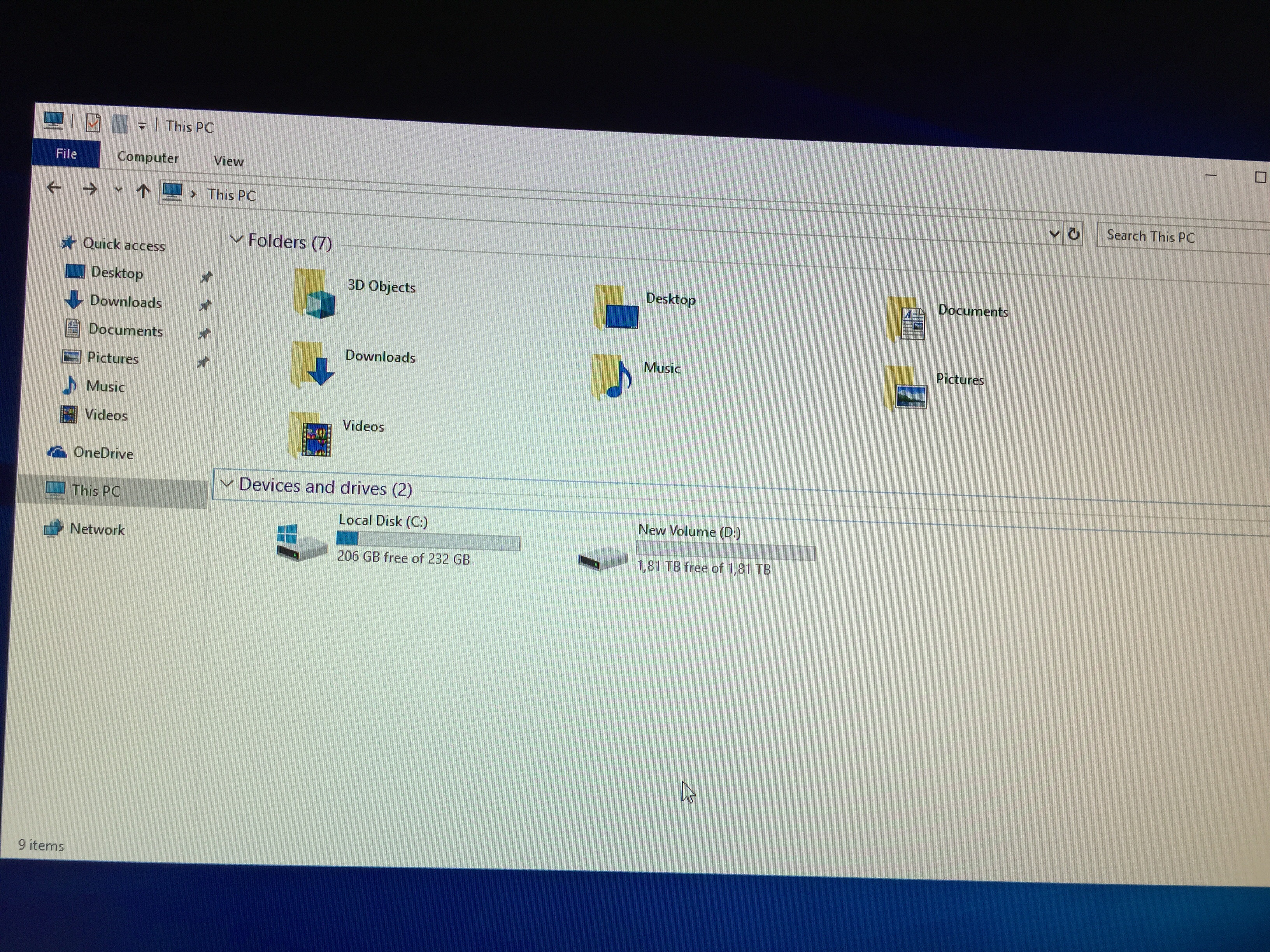This screenshot has width=1270, height=952.
Task: Click This PC in the address bar
Action: click(x=232, y=195)
